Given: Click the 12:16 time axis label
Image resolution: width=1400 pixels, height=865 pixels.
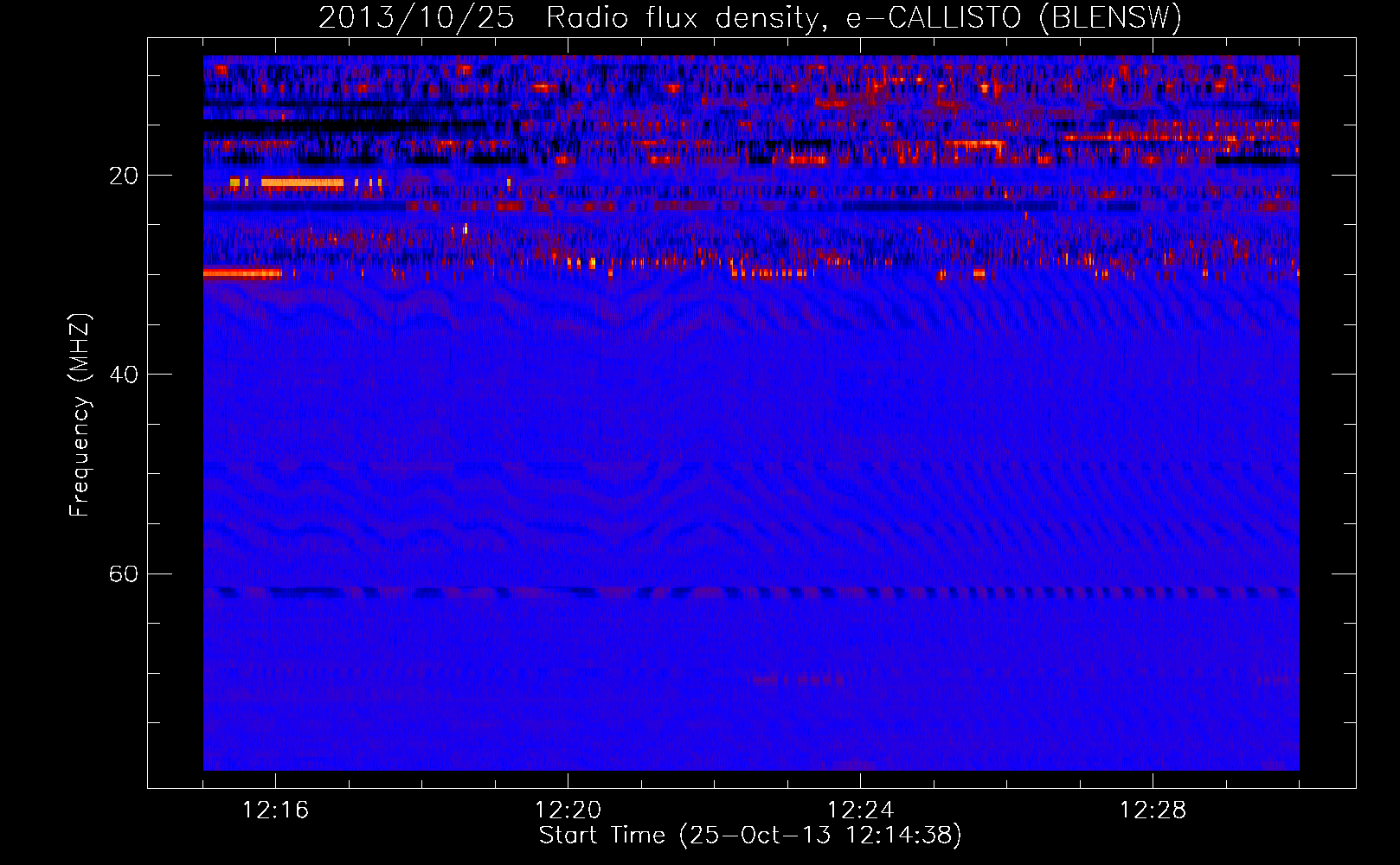Looking at the screenshot, I should pyautogui.click(x=275, y=811).
